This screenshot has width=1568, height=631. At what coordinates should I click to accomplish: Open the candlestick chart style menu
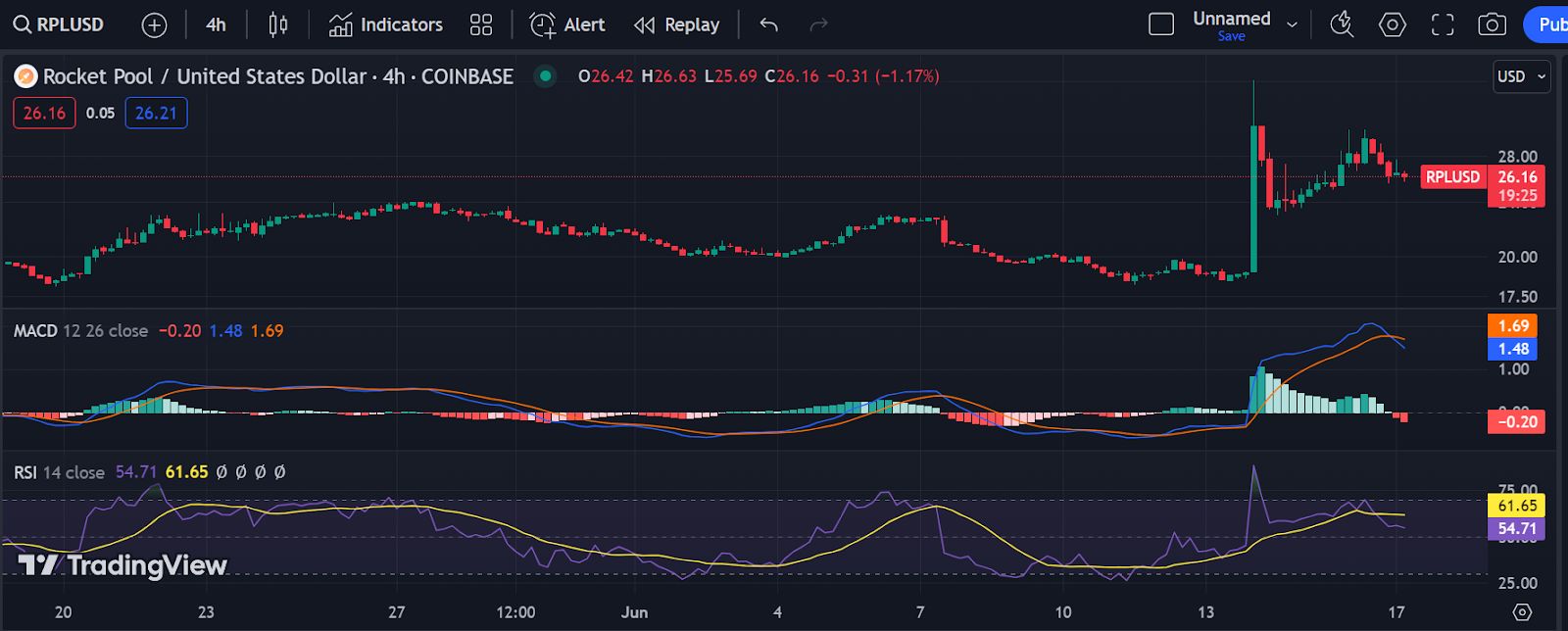pyautogui.click(x=278, y=25)
